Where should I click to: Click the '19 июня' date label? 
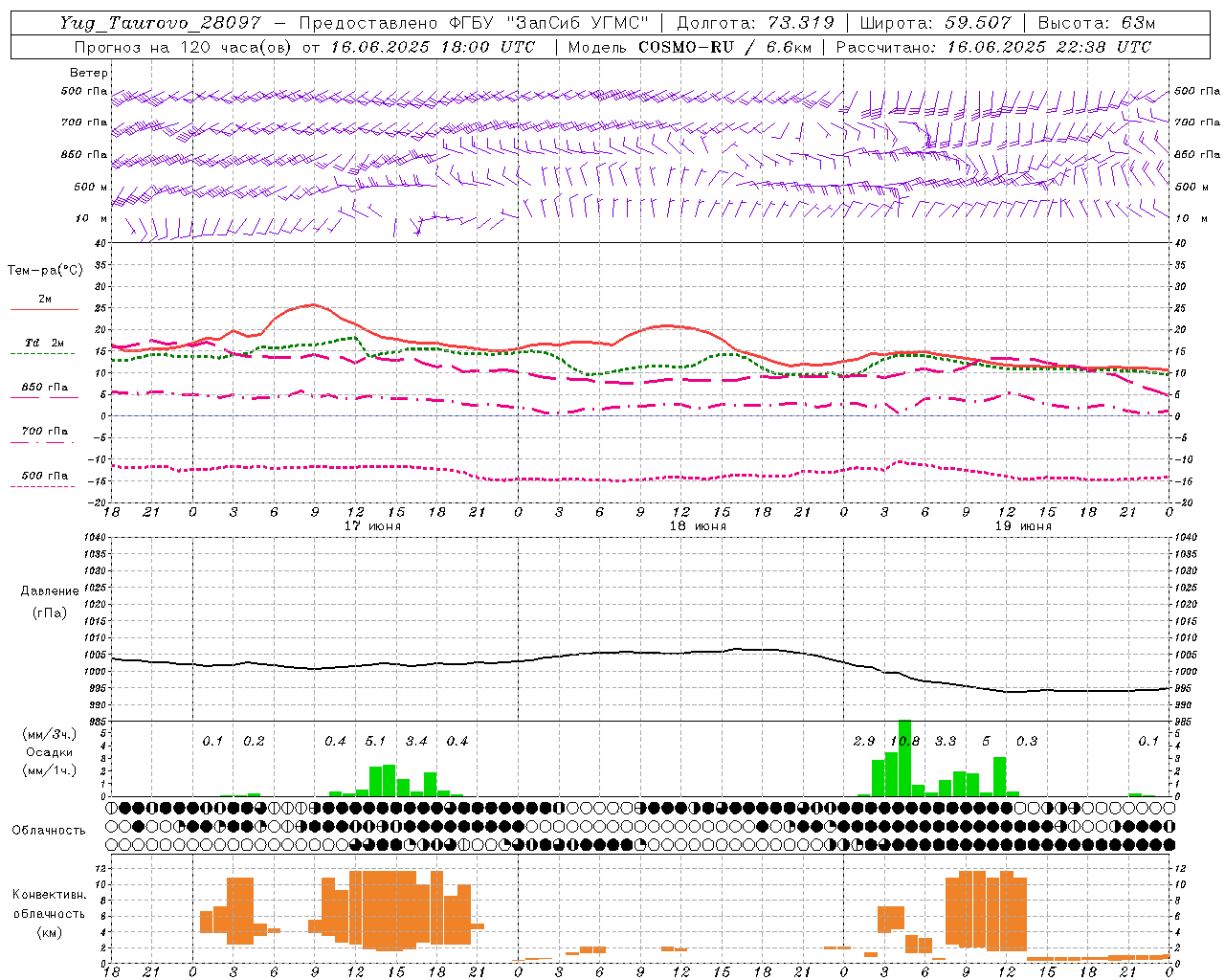(x=1023, y=526)
